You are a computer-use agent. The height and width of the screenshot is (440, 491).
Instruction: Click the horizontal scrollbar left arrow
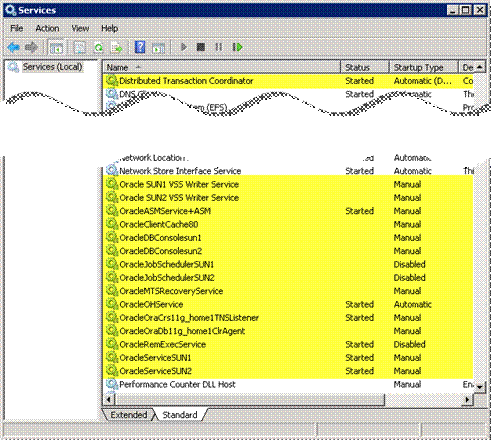coord(108,399)
